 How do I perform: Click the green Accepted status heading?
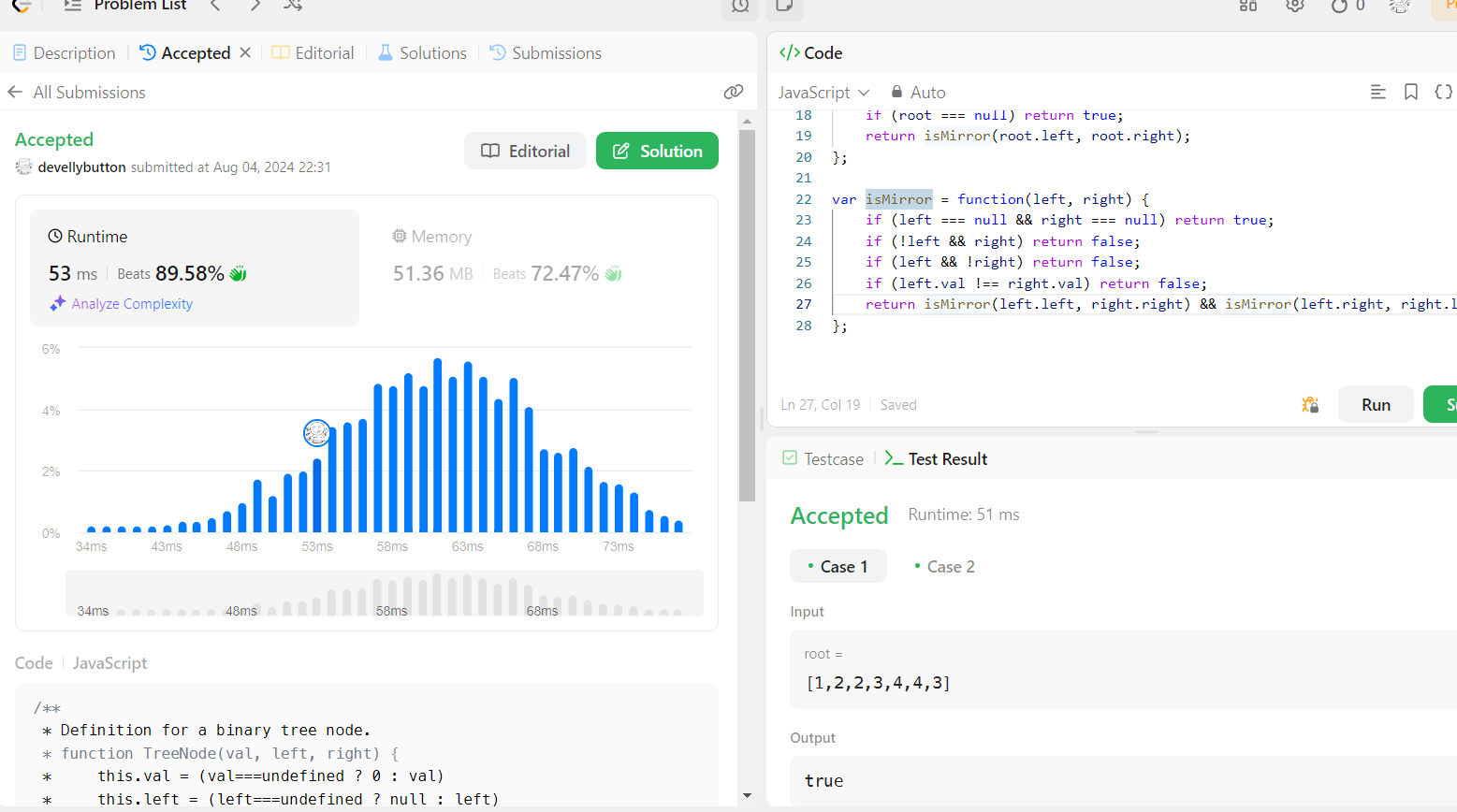click(x=54, y=139)
